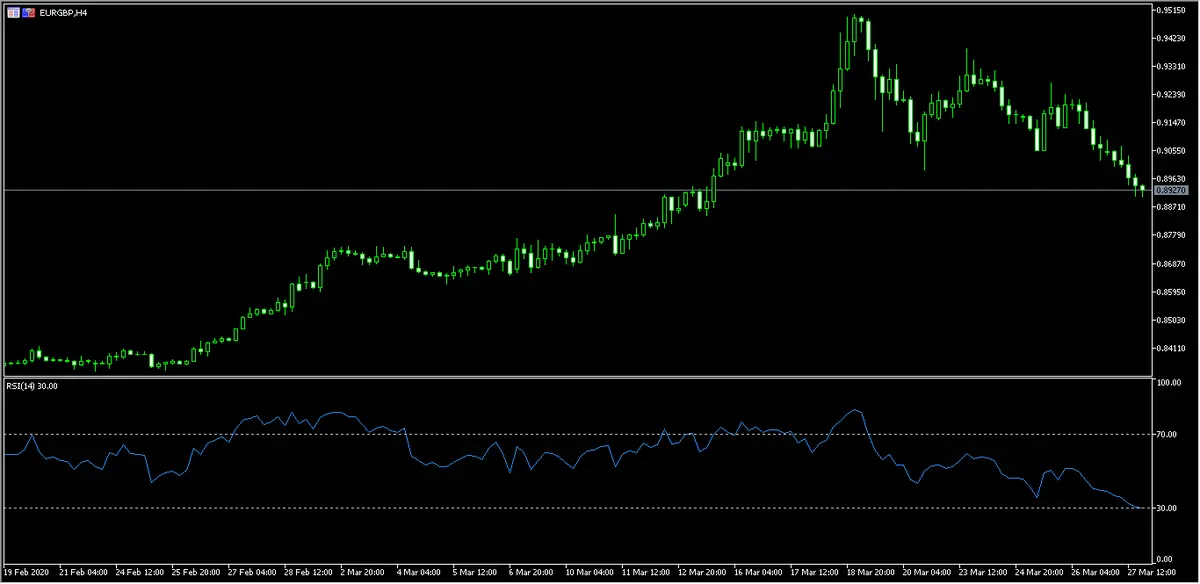Click the RSI 100.00 scale label
The width and height of the screenshot is (1200, 584).
click(x=1169, y=383)
